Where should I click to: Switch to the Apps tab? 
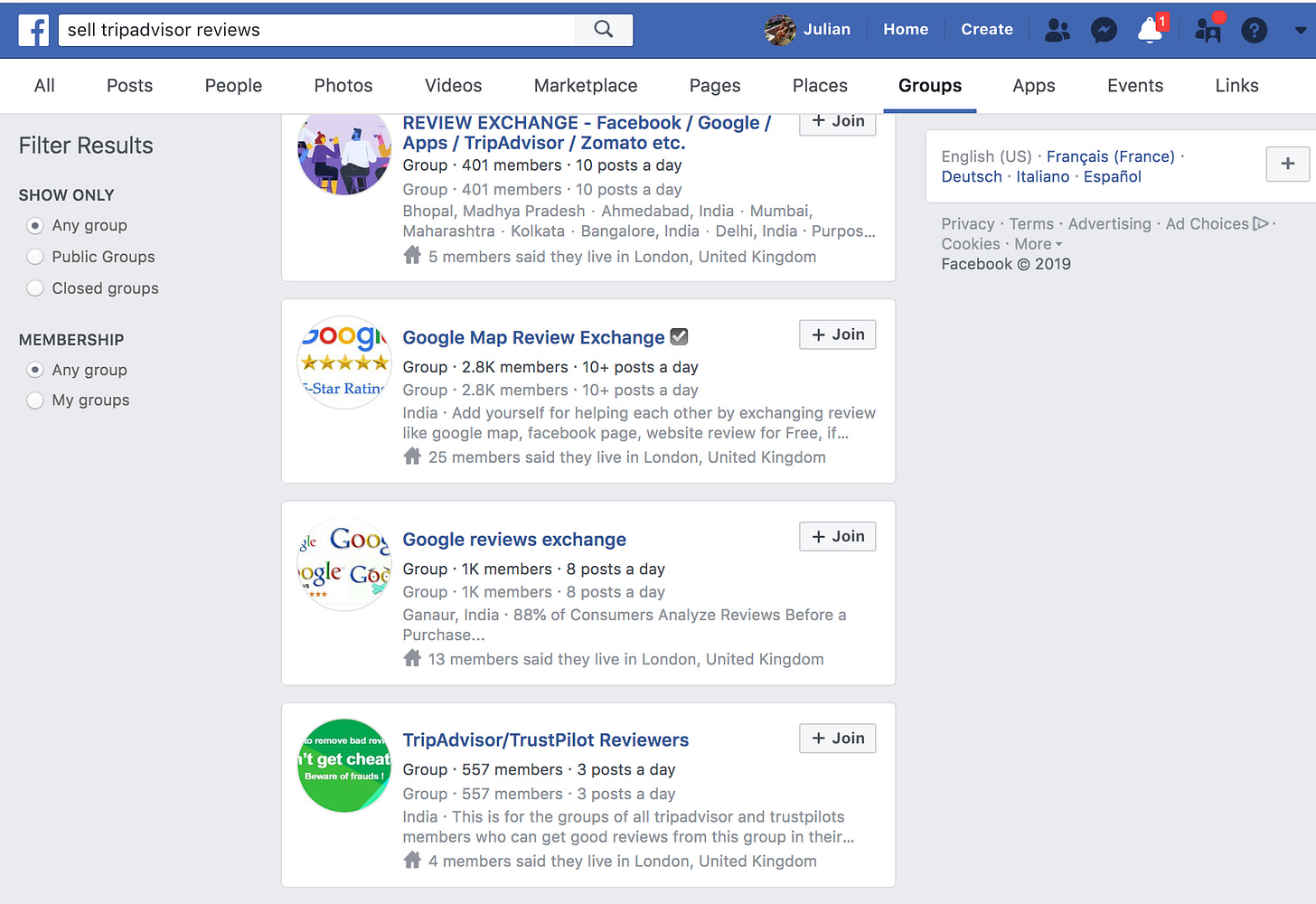pos(1034,86)
